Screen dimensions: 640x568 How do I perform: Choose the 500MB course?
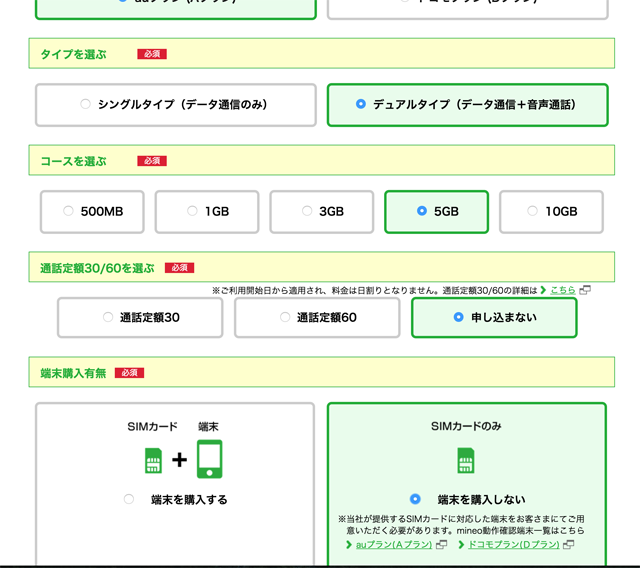[92, 211]
